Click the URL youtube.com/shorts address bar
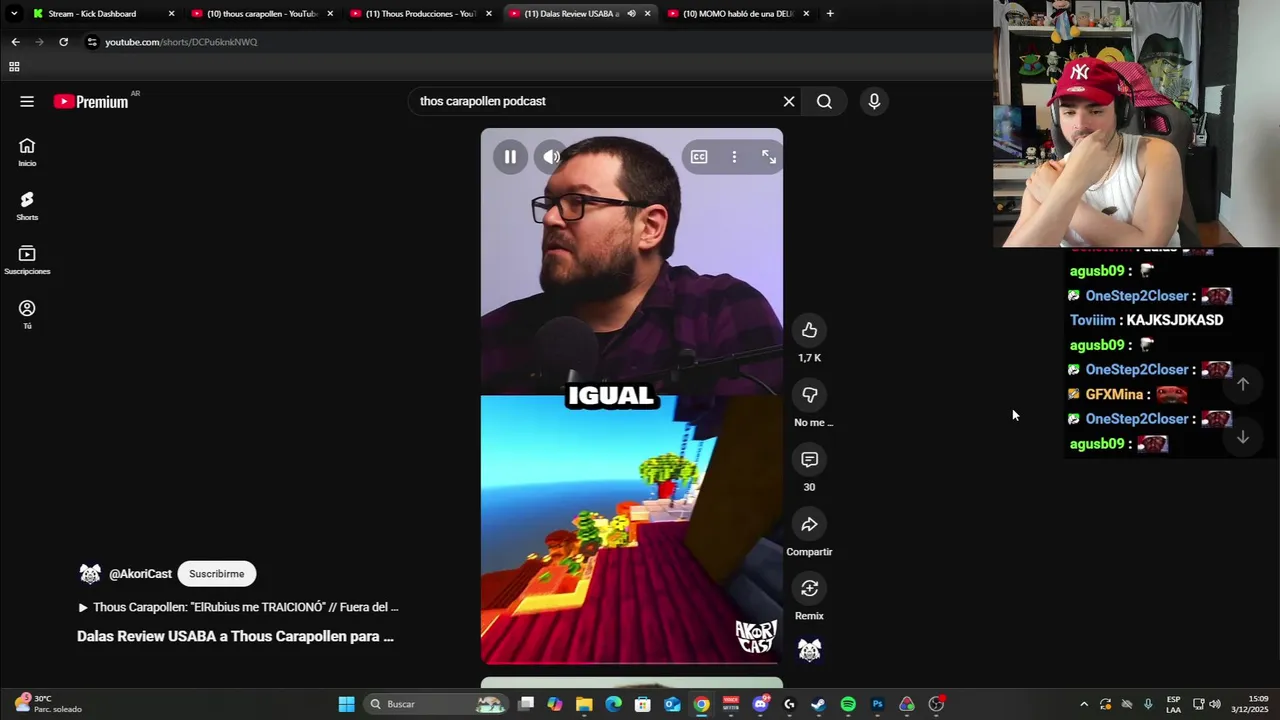This screenshot has width=1280, height=720. (x=182, y=42)
